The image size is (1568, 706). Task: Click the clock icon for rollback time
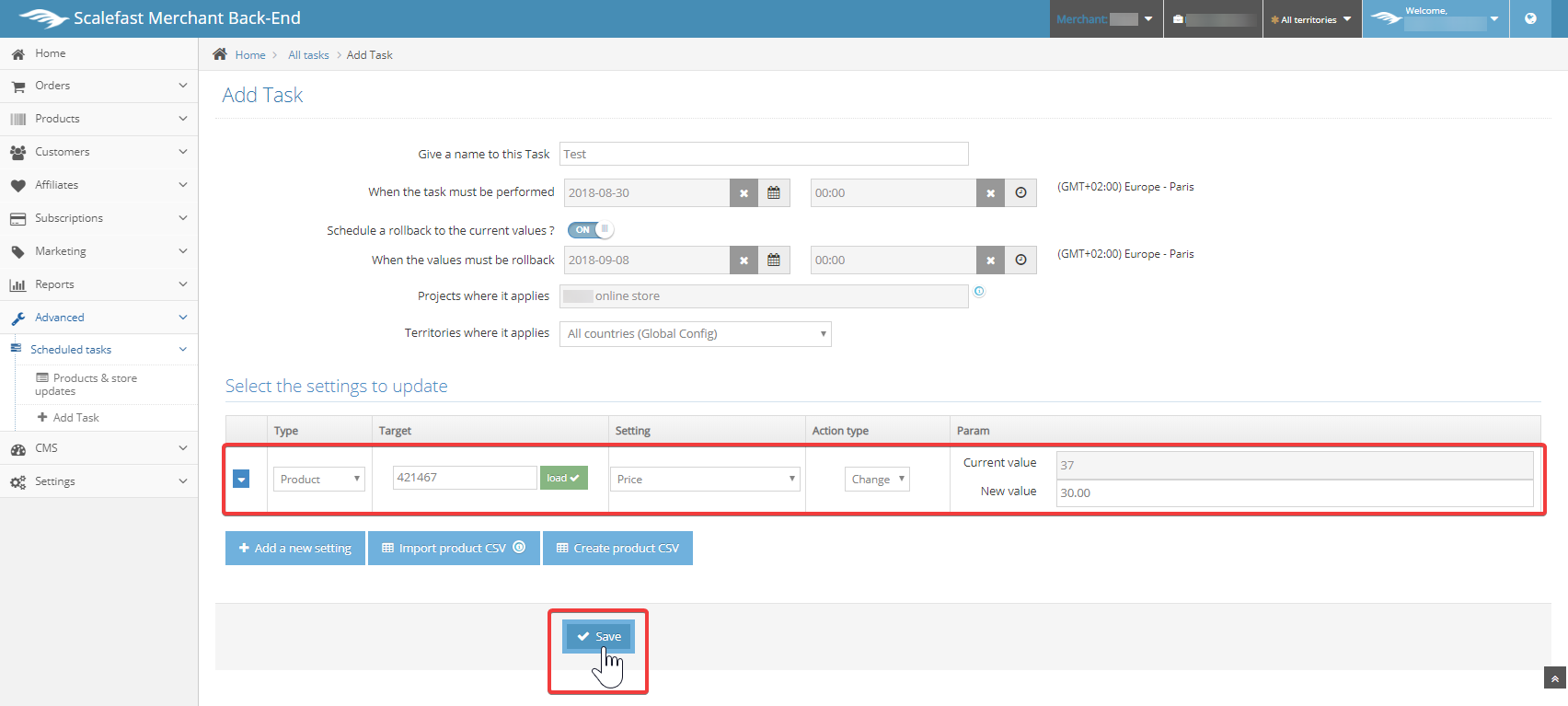click(1020, 260)
